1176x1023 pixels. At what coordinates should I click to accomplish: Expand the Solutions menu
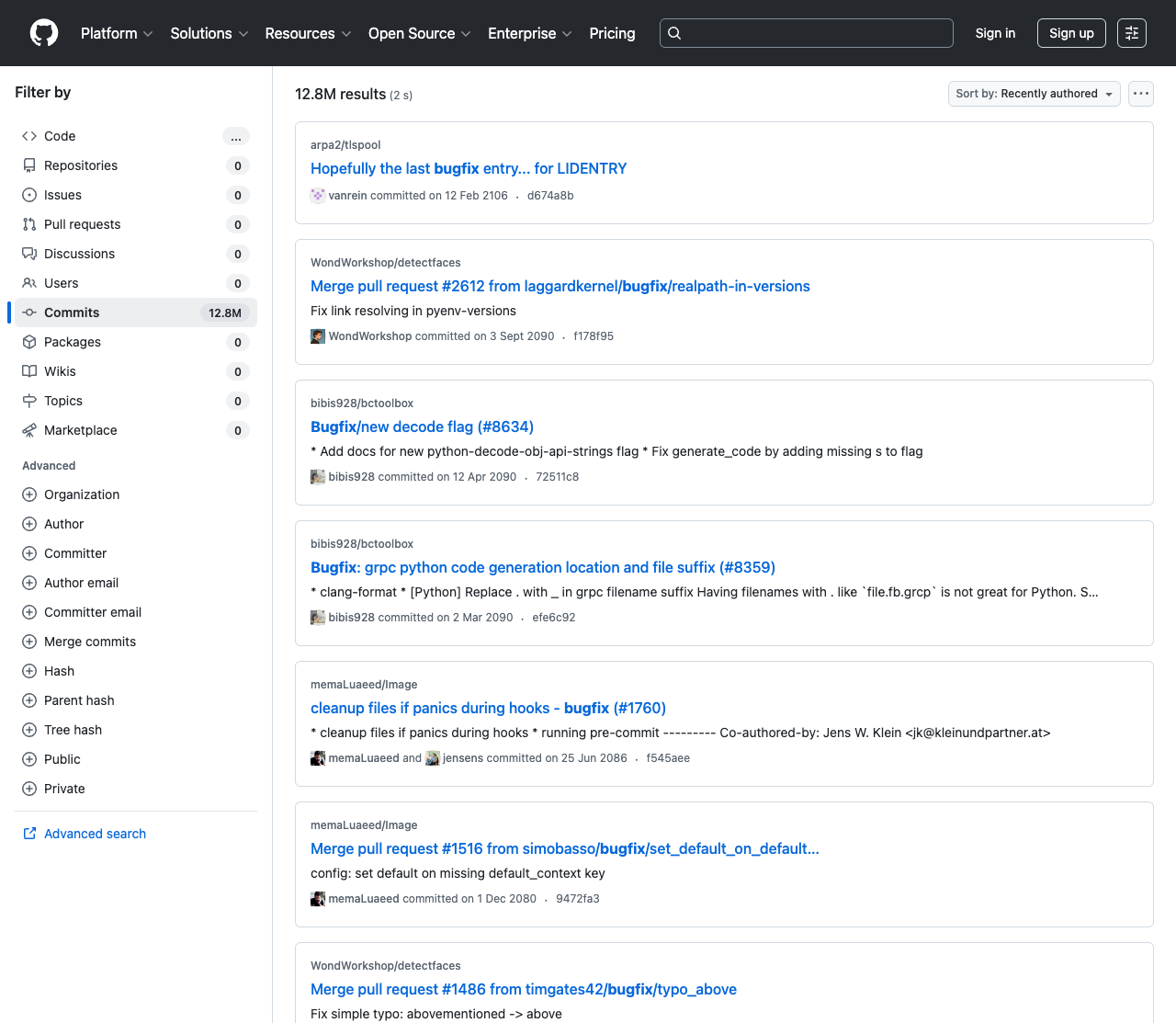(x=209, y=33)
